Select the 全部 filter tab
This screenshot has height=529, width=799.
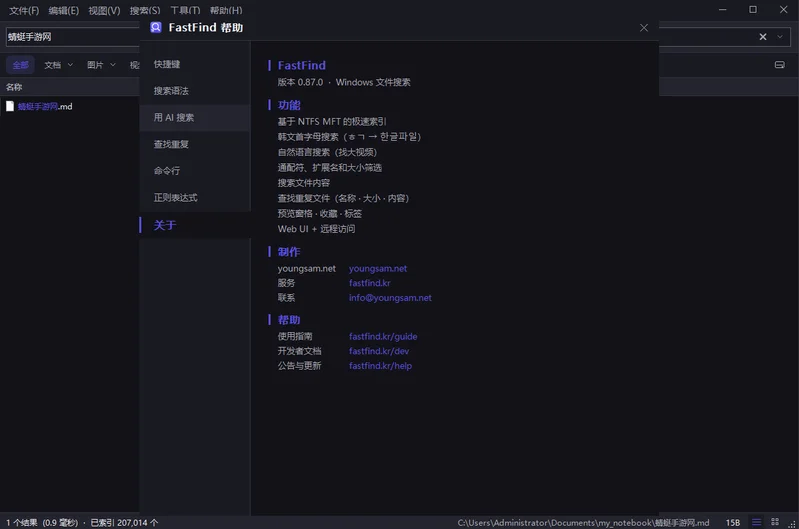point(20,65)
